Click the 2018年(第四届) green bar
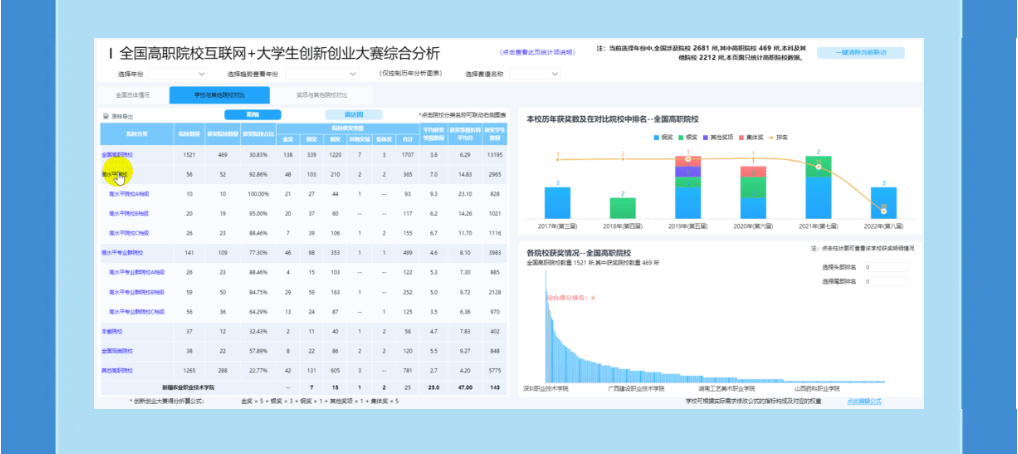The height and width of the screenshot is (454, 1018). [x=623, y=208]
